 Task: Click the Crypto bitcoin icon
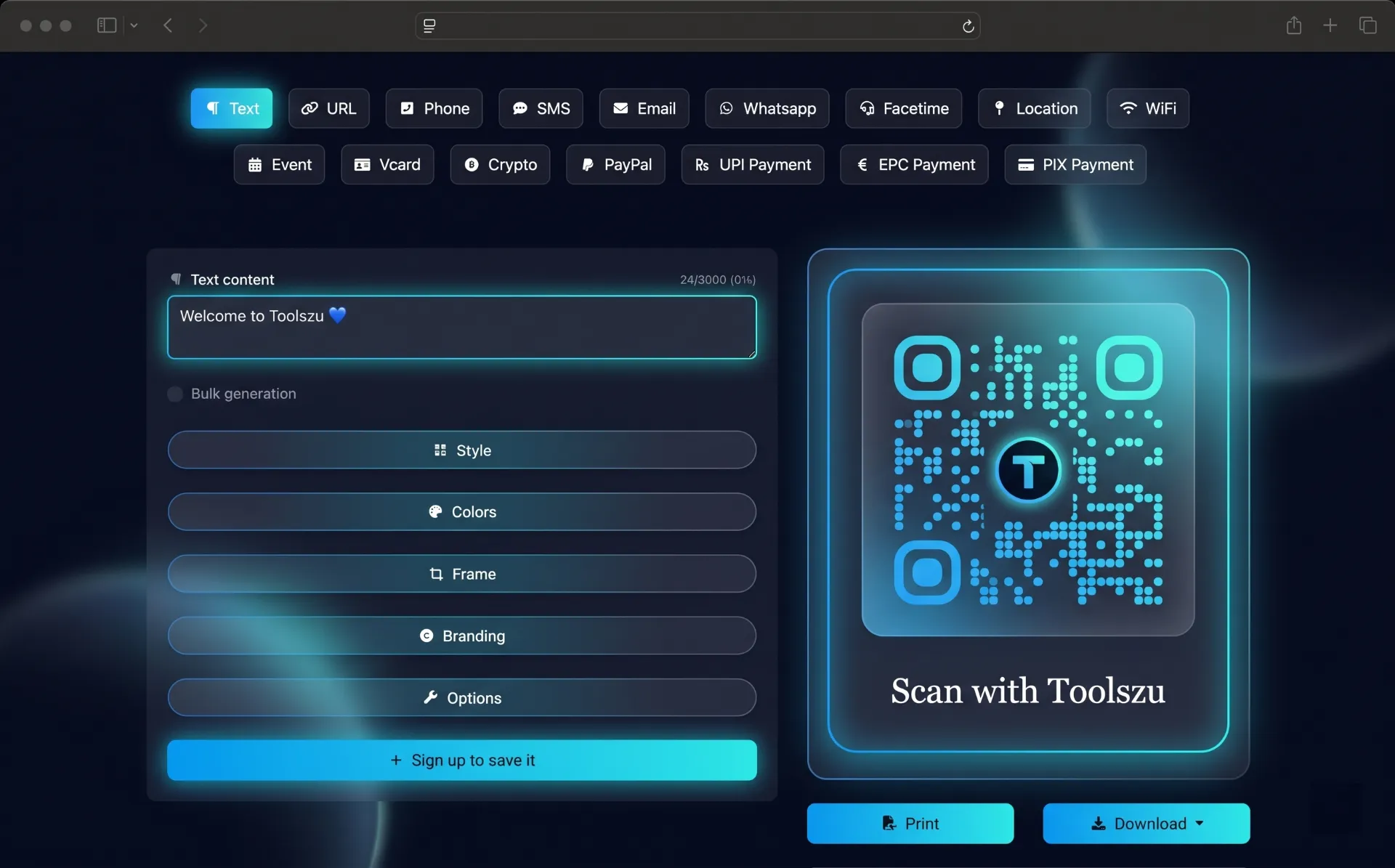(472, 165)
